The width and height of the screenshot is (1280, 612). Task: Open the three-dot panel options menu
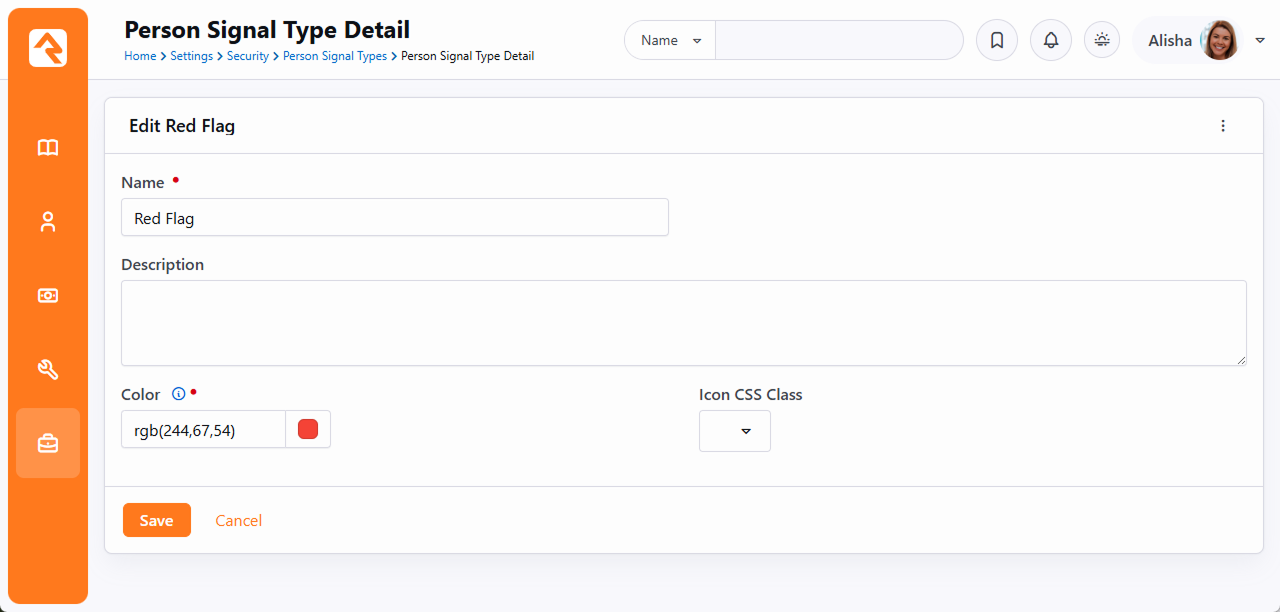1222,126
